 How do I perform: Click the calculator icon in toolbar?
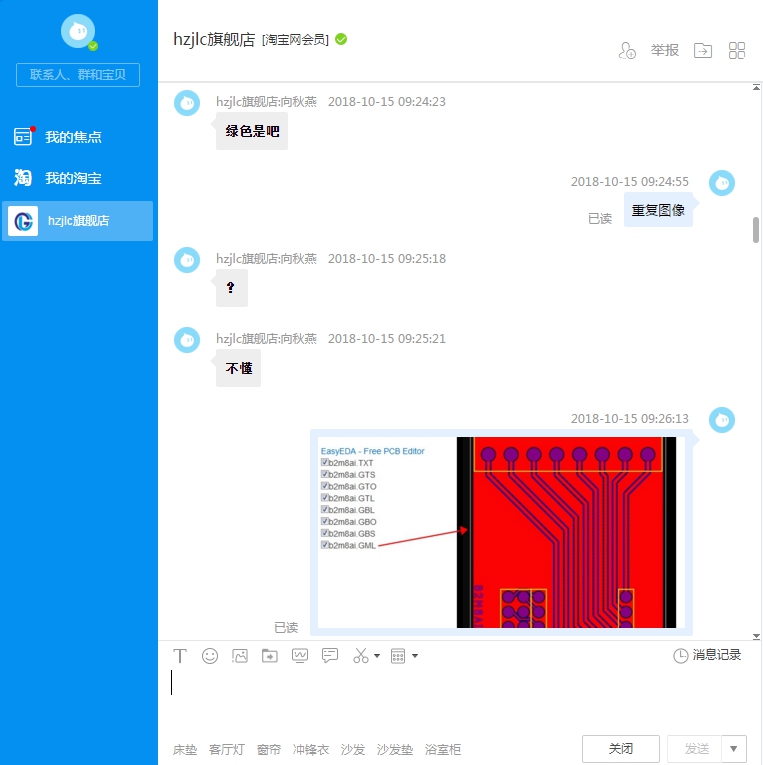[398, 656]
